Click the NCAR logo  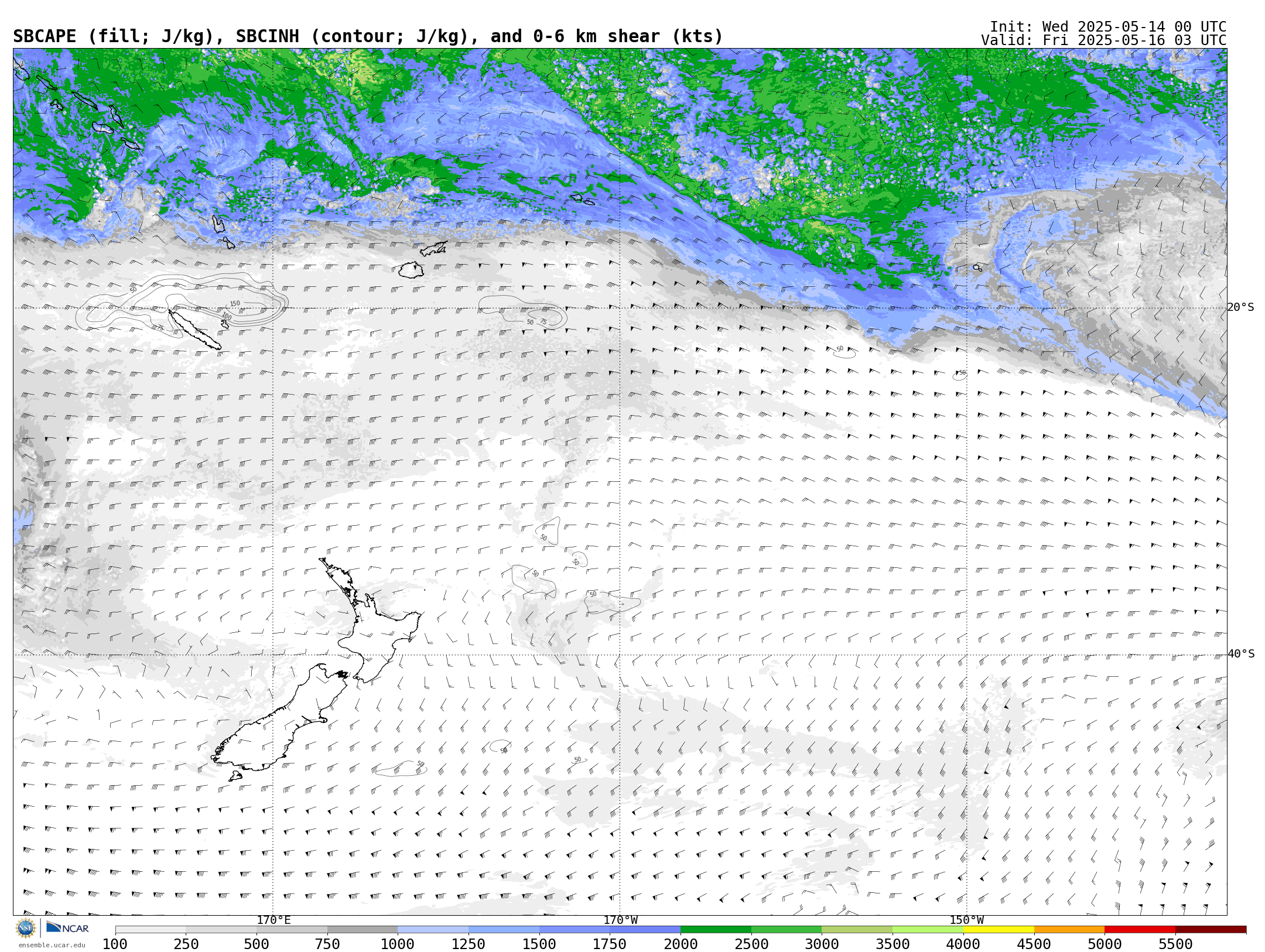67,927
